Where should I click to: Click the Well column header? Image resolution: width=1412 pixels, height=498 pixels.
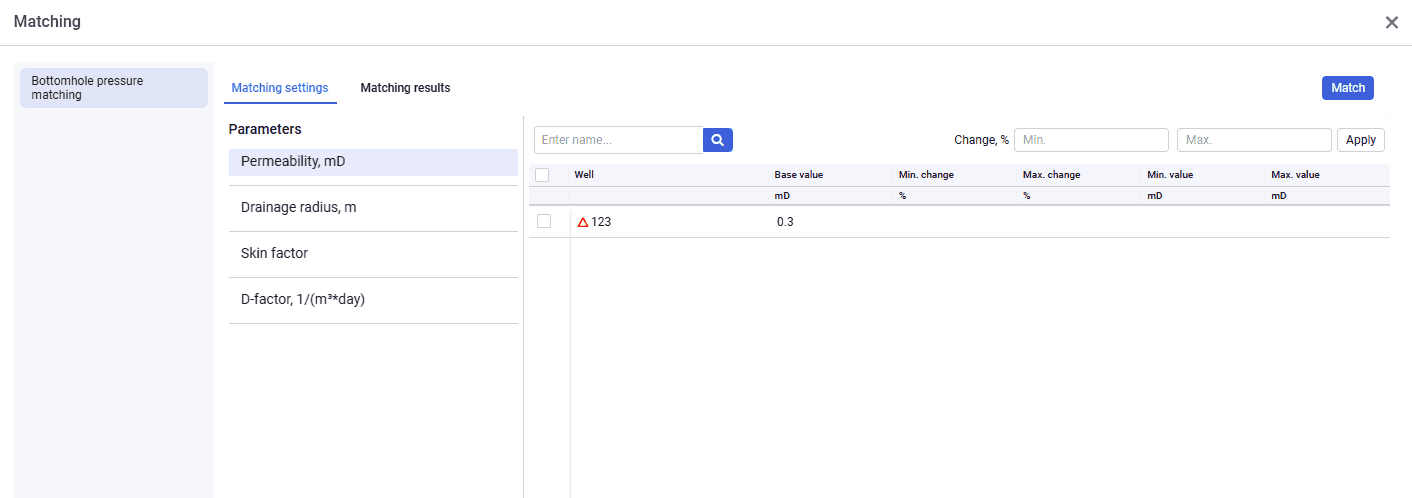tap(669, 175)
